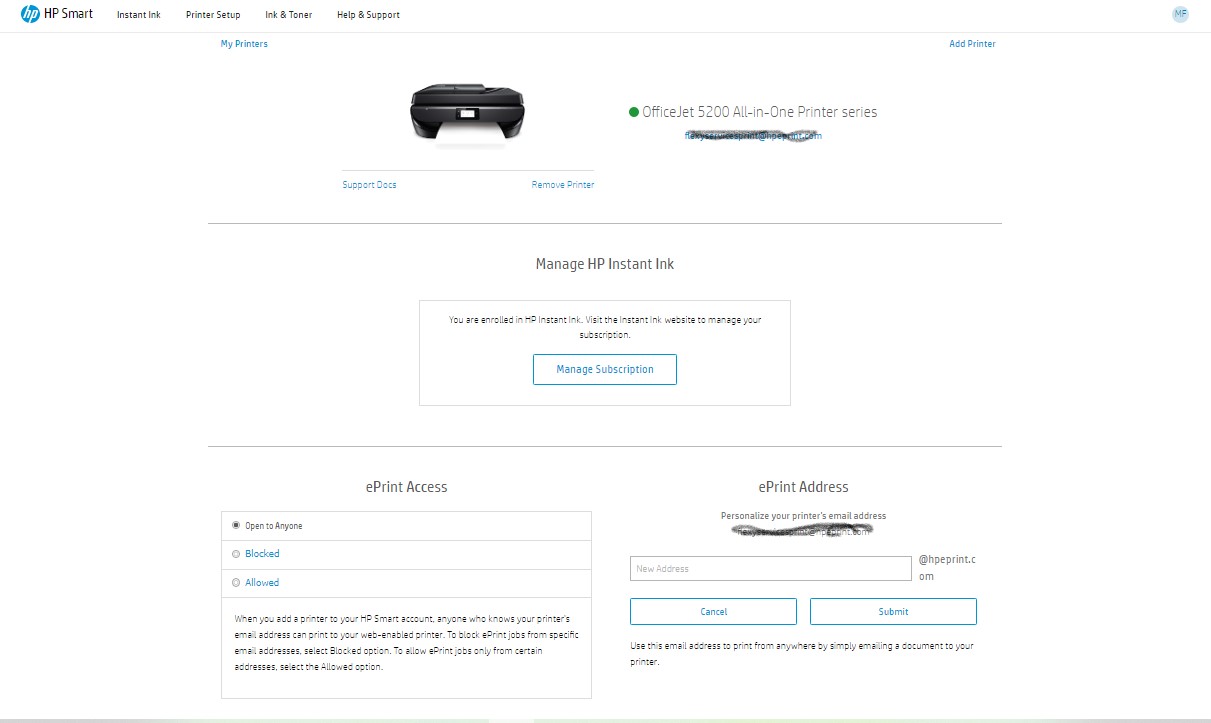
Task: Go to My Printers
Action: click(x=244, y=44)
